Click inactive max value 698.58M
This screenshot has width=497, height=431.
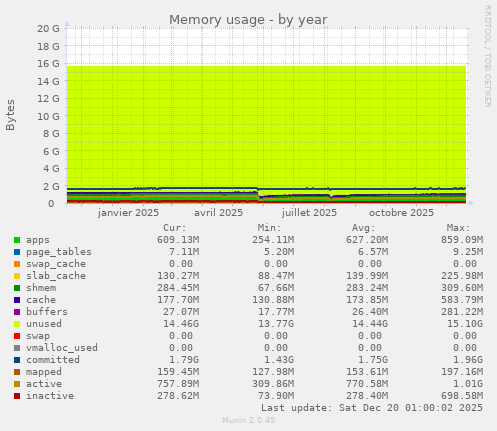pos(462,396)
